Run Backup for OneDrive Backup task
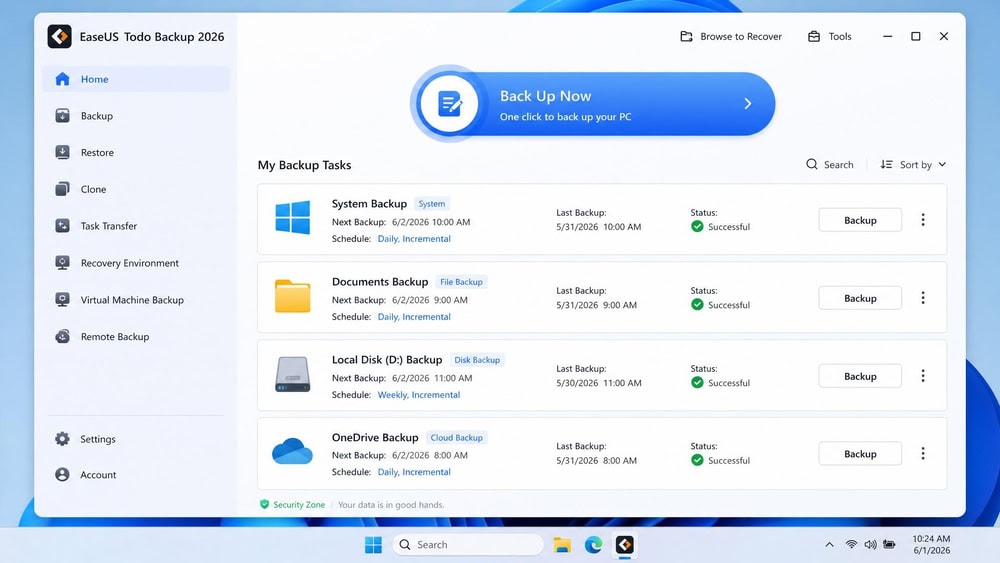 860,454
